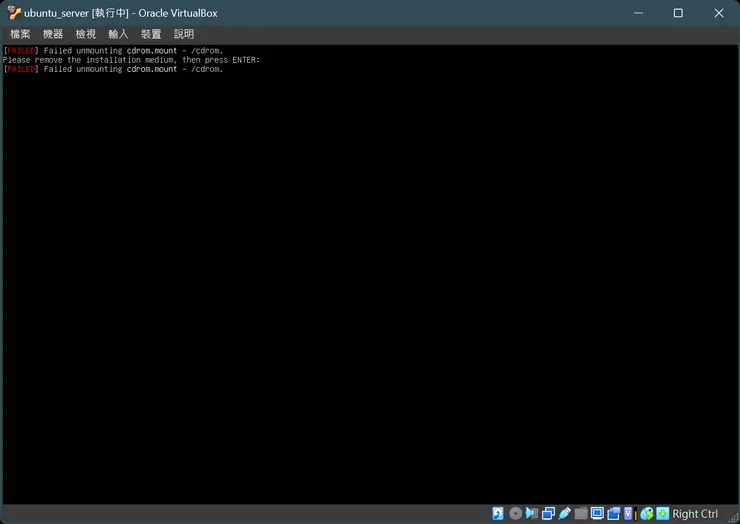Click the optical disc drive status icon
This screenshot has width=740, height=524.
click(x=515, y=514)
